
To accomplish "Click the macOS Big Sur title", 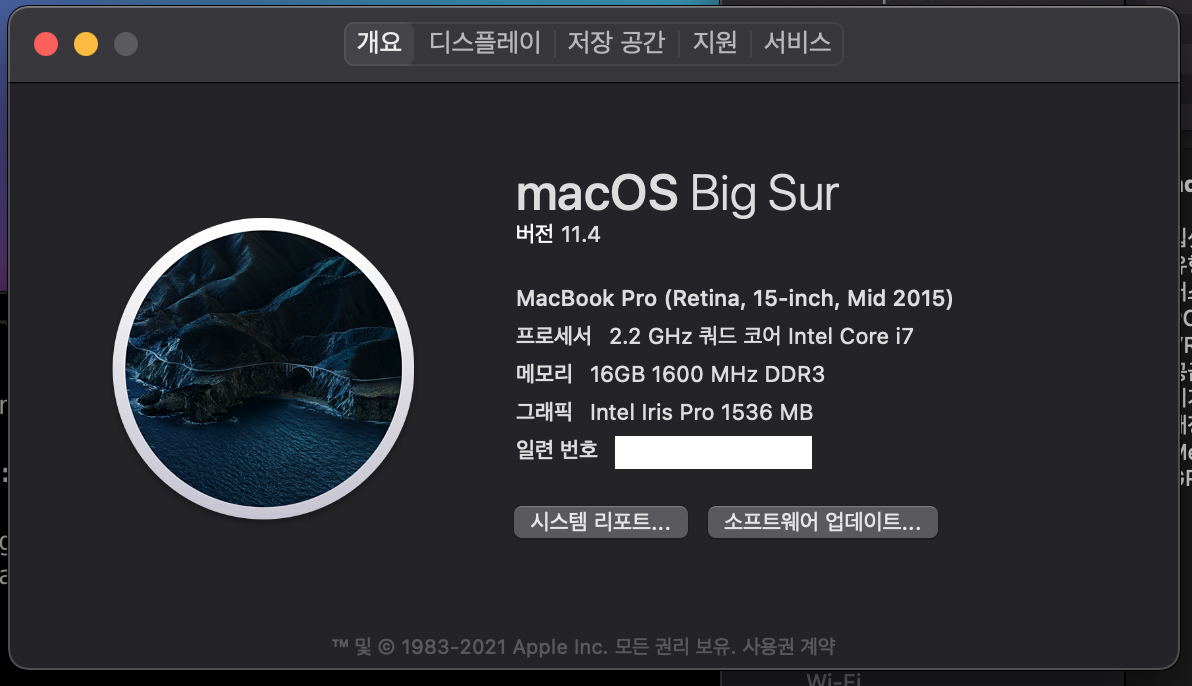I will tap(677, 193).
